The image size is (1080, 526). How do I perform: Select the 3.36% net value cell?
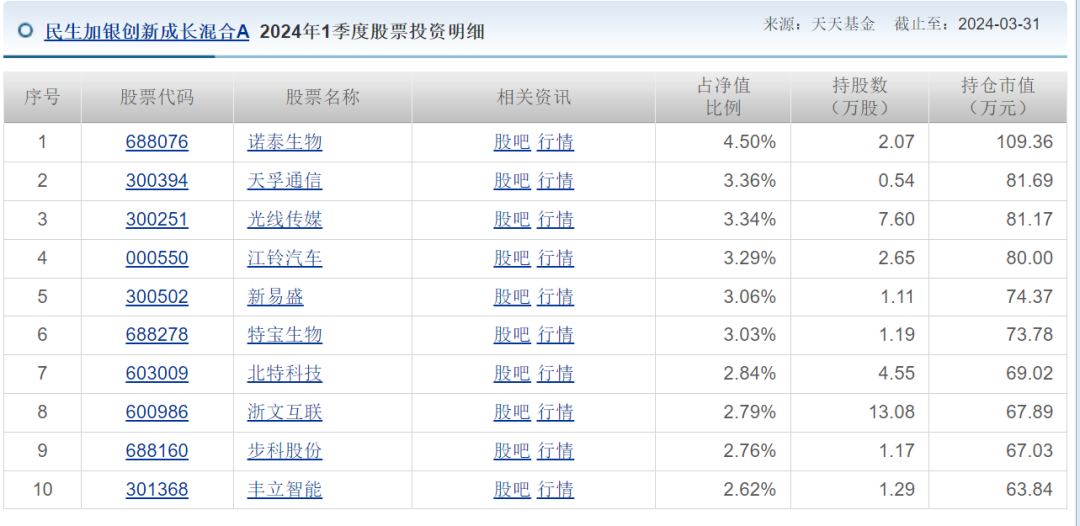[723, 181]
